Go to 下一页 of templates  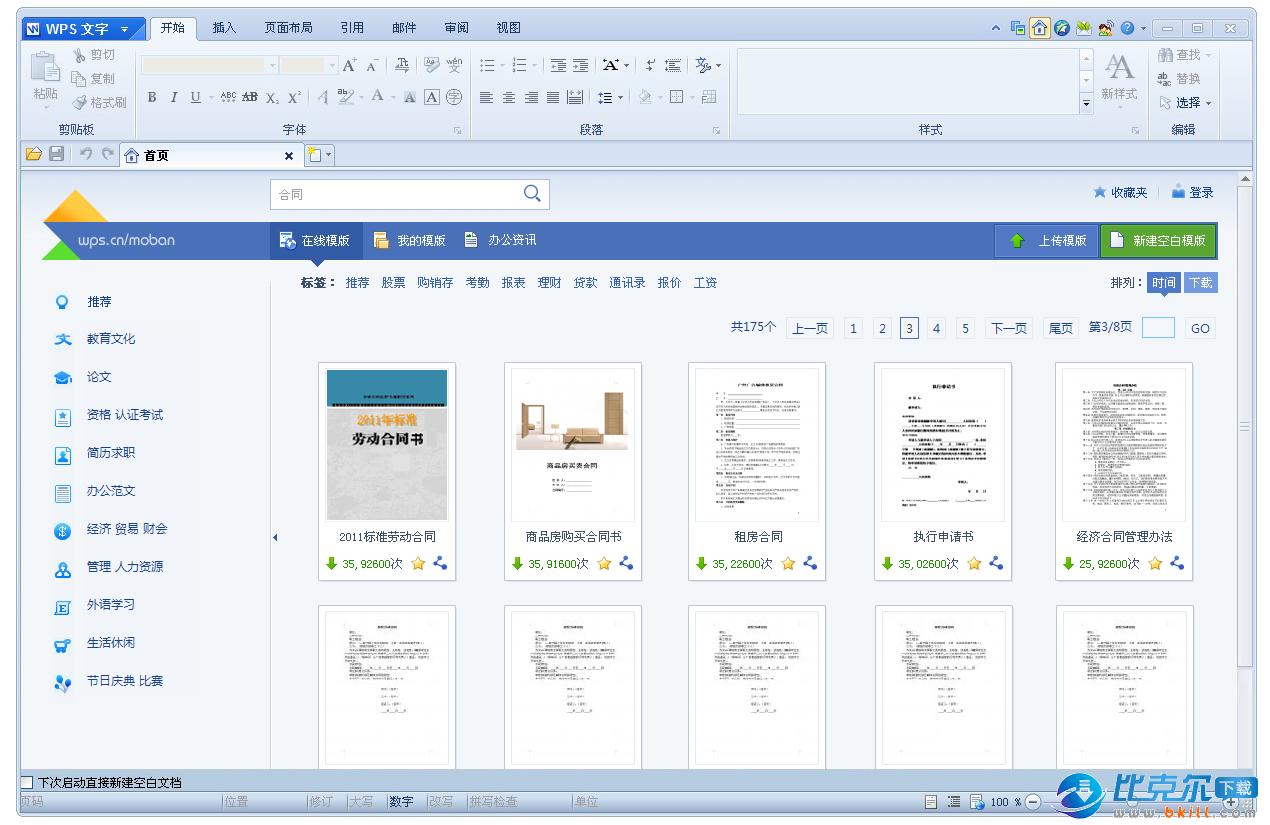pyautogui.click(x=1008, y=328)
